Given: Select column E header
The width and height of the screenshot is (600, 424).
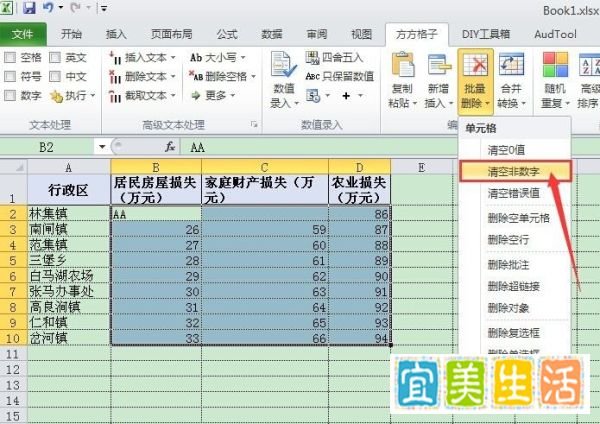Looking at the screenshot, I should 422,167.
